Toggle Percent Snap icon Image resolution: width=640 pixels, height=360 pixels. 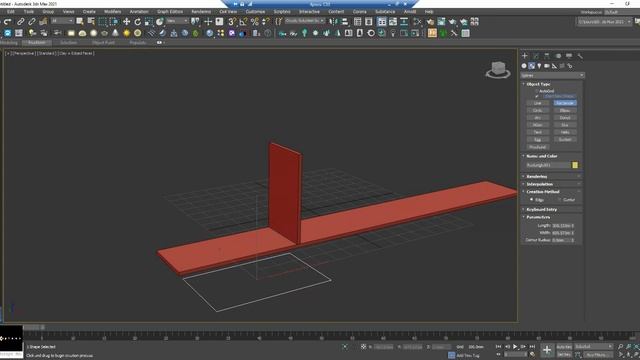click(255, 22)
